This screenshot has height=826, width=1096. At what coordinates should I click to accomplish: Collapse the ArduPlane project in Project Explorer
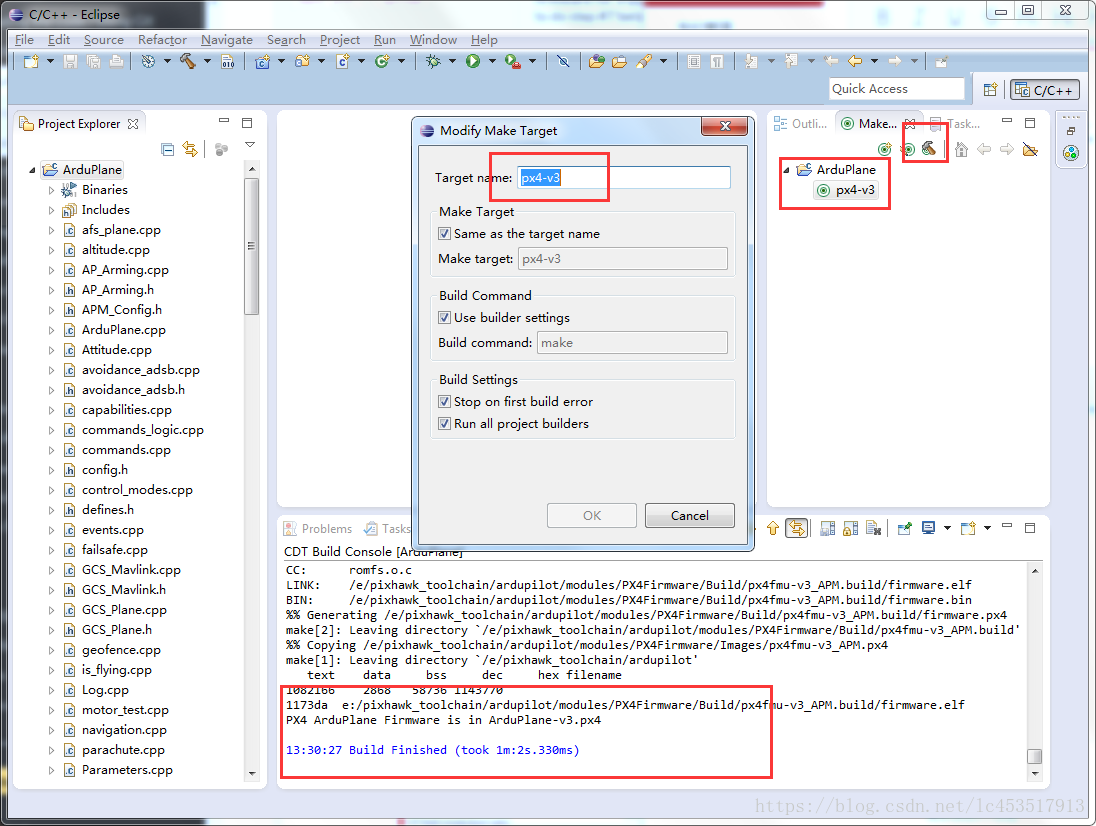(x=32, y=170)
